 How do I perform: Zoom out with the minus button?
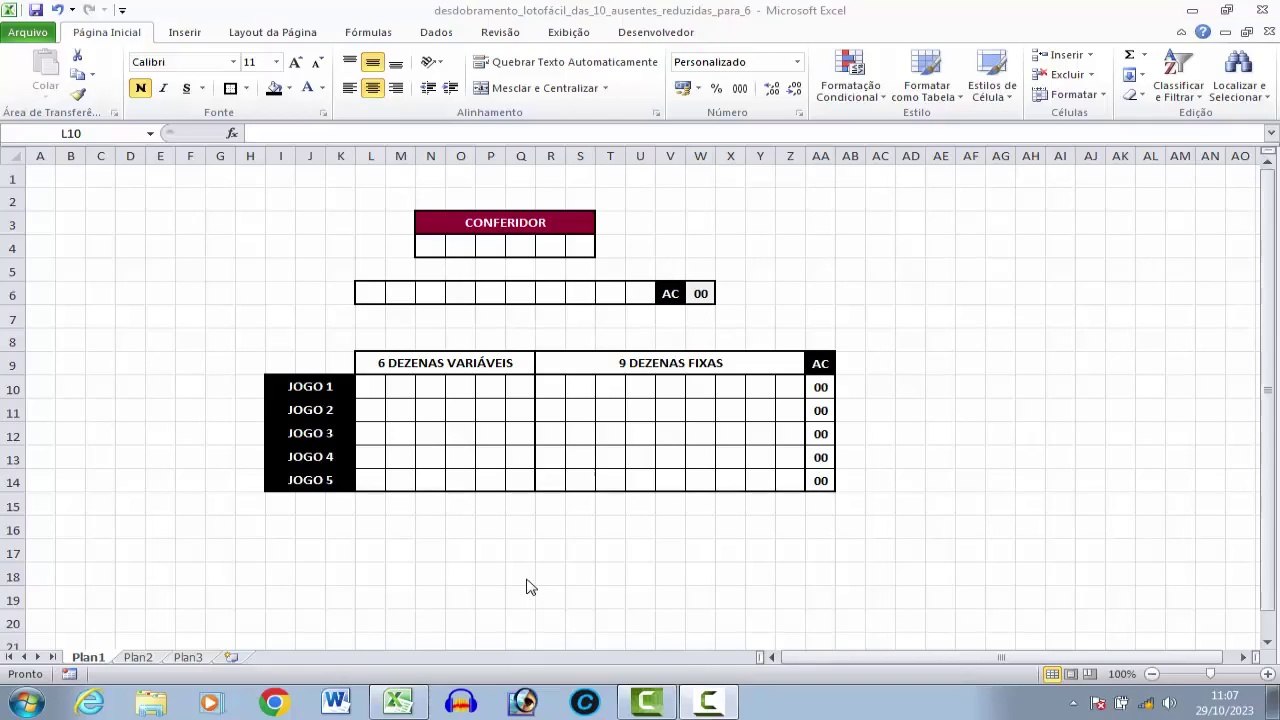tap(1152, 674)
